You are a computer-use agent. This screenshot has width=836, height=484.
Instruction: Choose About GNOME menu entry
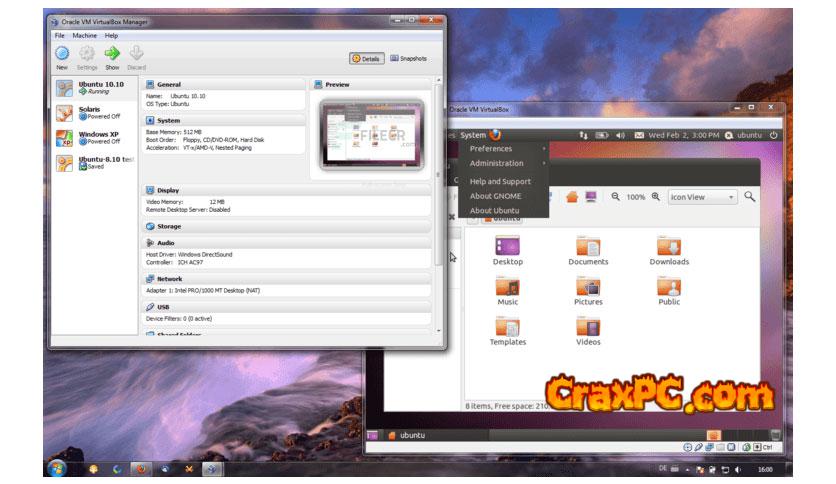click(503, 196)
